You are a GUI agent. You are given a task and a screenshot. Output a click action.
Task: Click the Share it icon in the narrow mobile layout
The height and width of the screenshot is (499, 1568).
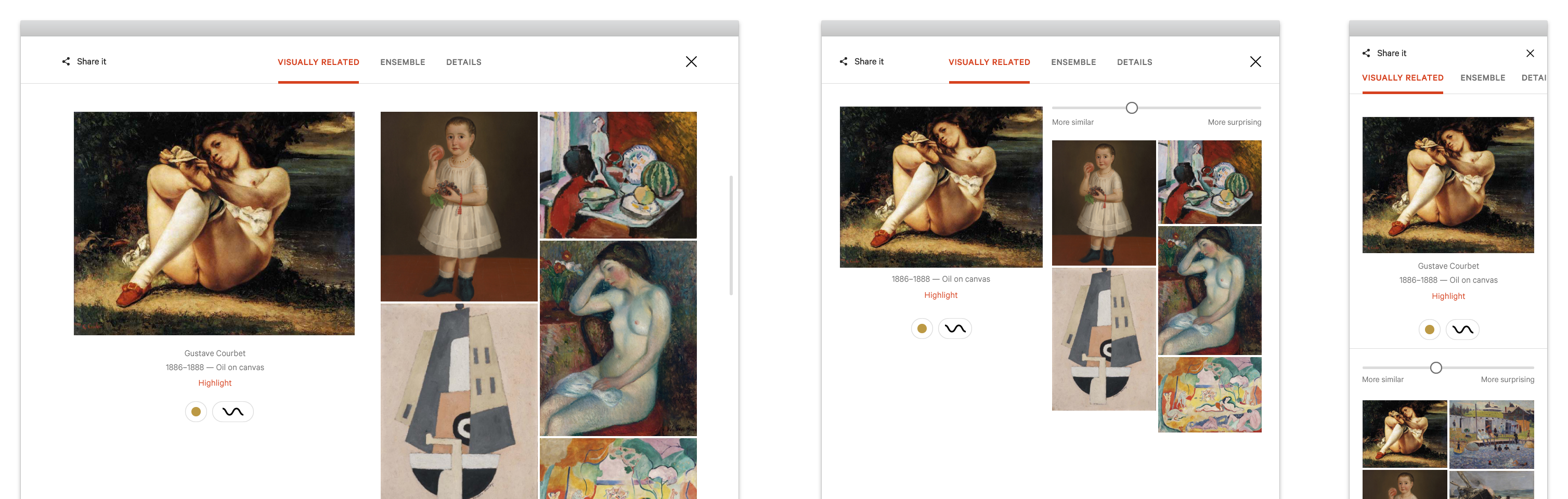(1366, 53)
